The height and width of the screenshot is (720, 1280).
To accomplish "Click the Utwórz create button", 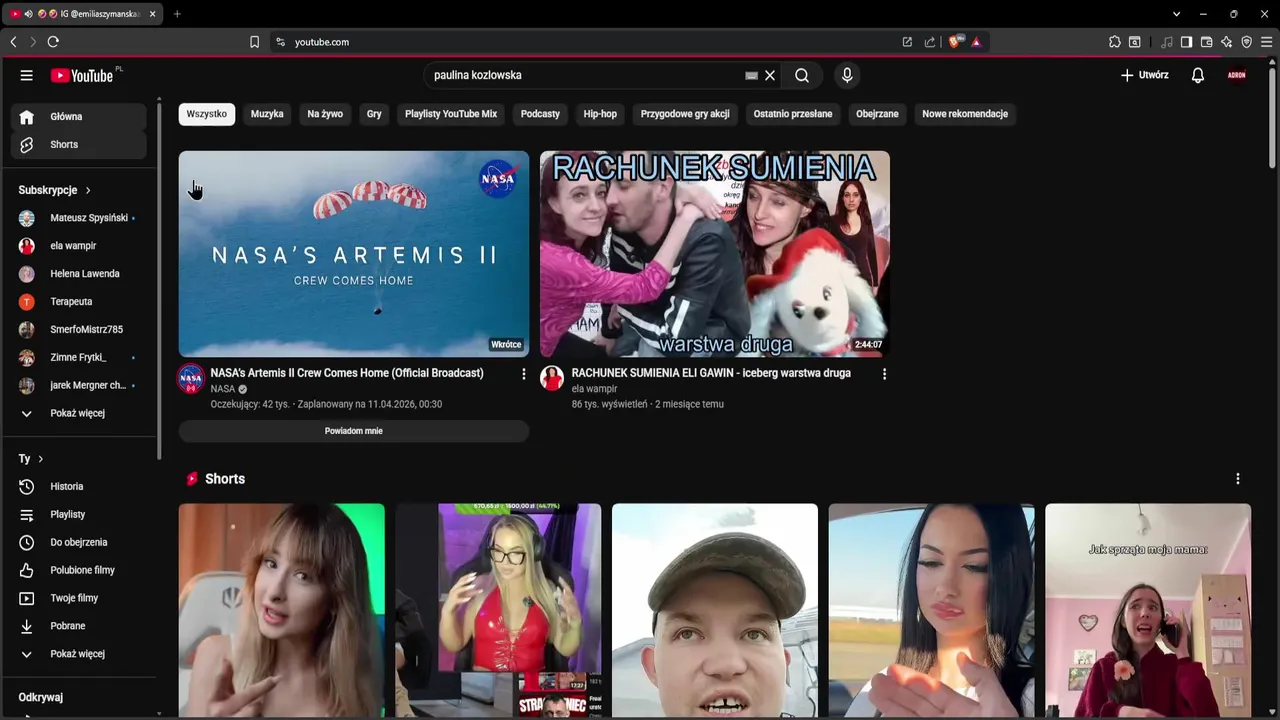I will point(1145,75).
